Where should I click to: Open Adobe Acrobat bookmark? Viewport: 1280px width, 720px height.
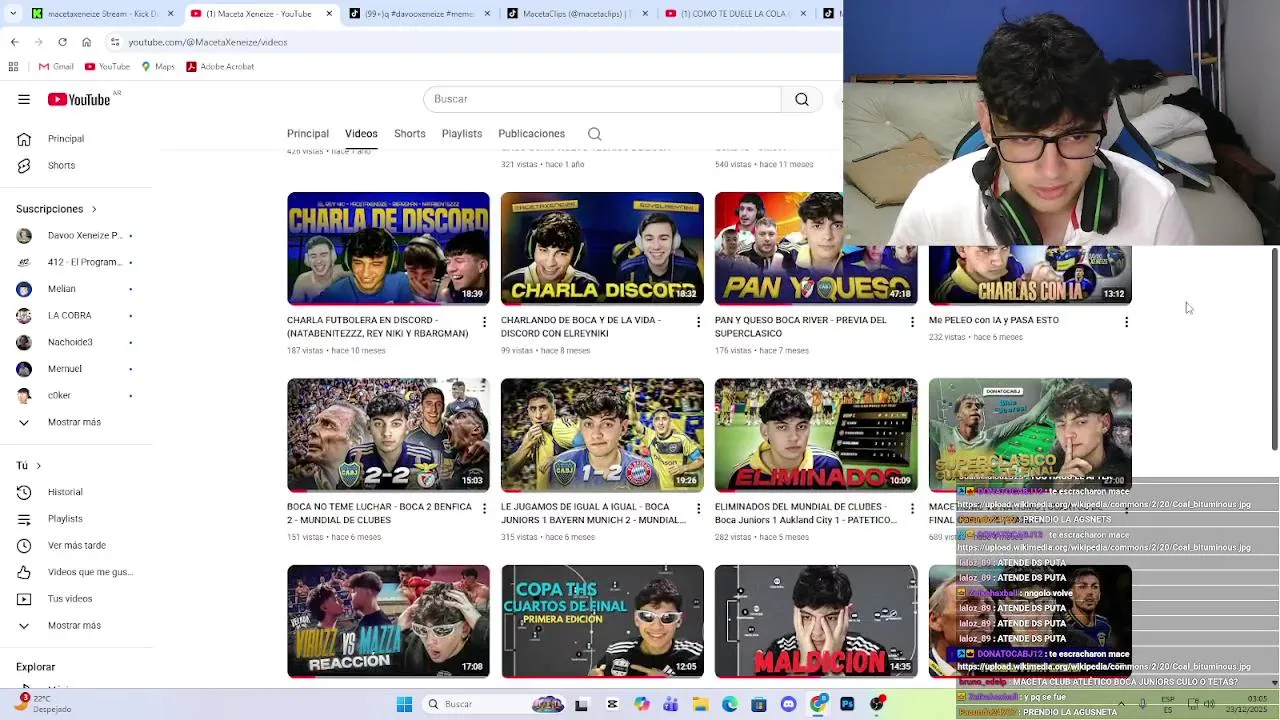tap(220, 66)
